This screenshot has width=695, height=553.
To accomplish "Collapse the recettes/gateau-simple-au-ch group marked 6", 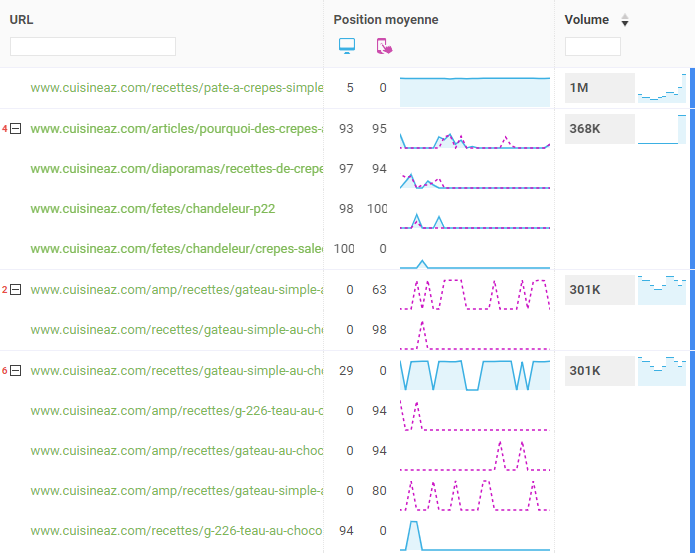I will (16, 370).
